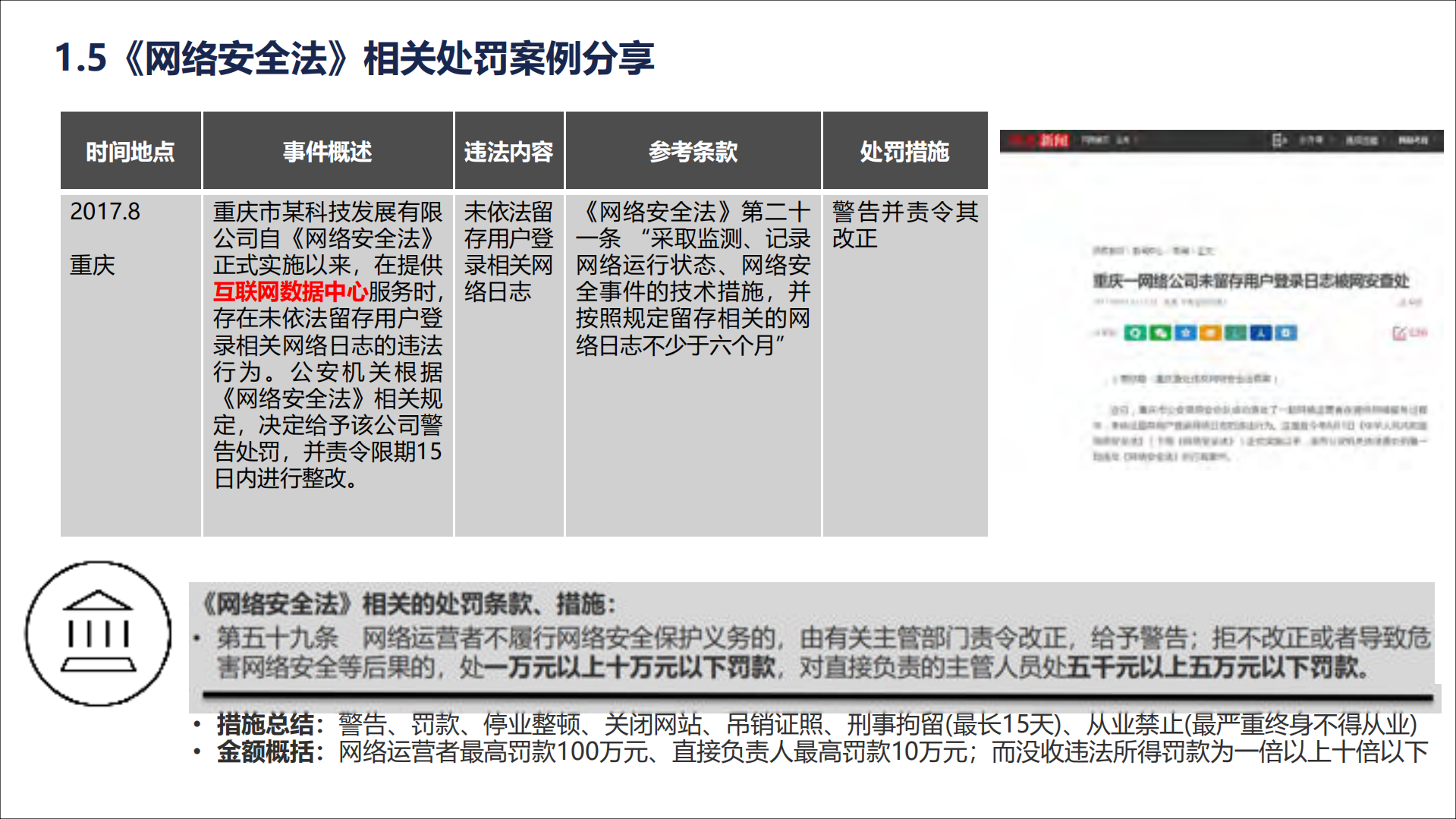This screenshot has height=819, width=1456.
Task: Share the article via the green WeChat icon
Action: click(x=1160, y=332)
